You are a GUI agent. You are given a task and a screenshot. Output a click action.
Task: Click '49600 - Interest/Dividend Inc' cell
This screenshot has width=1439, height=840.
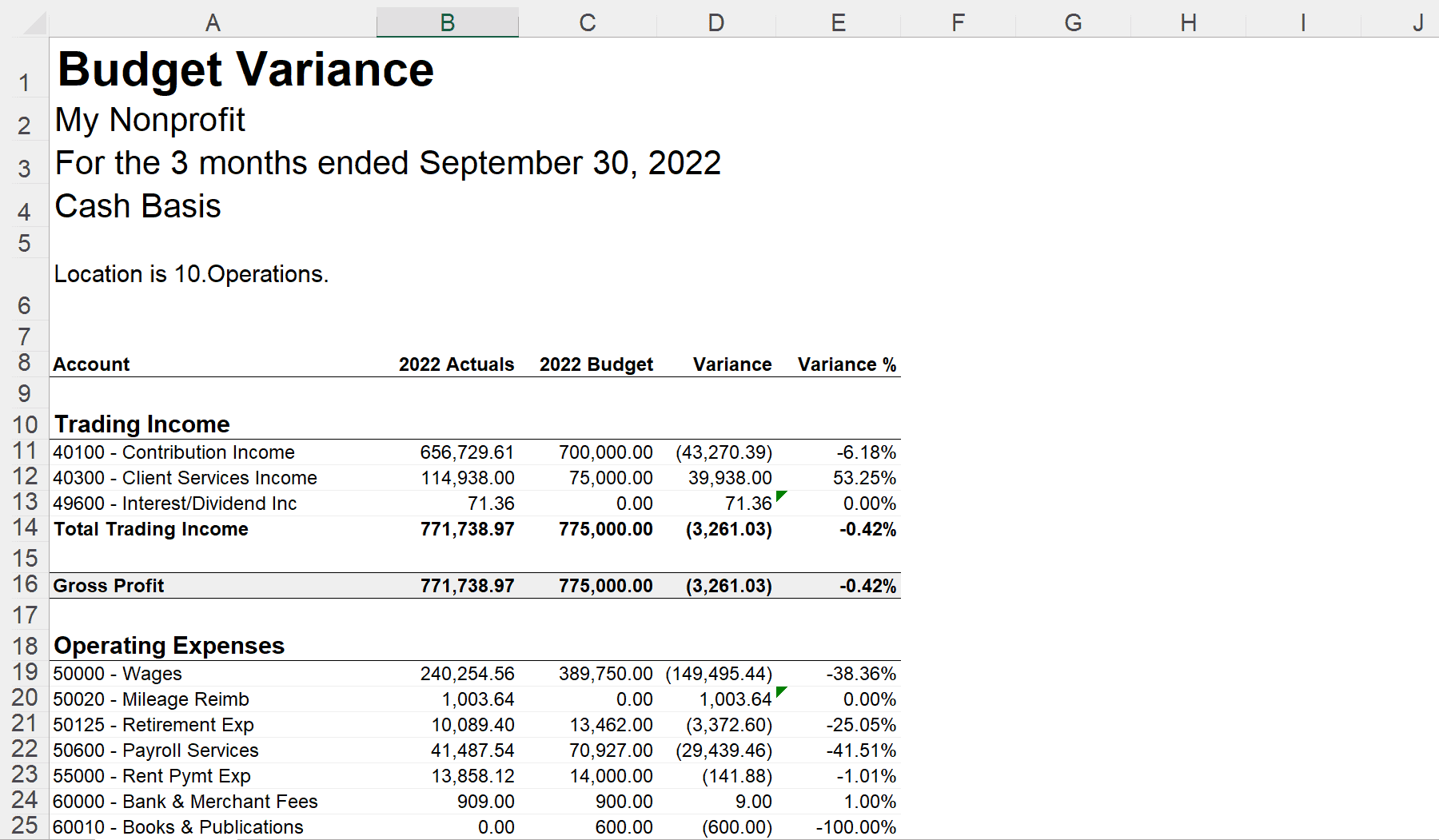pos(174,504)
